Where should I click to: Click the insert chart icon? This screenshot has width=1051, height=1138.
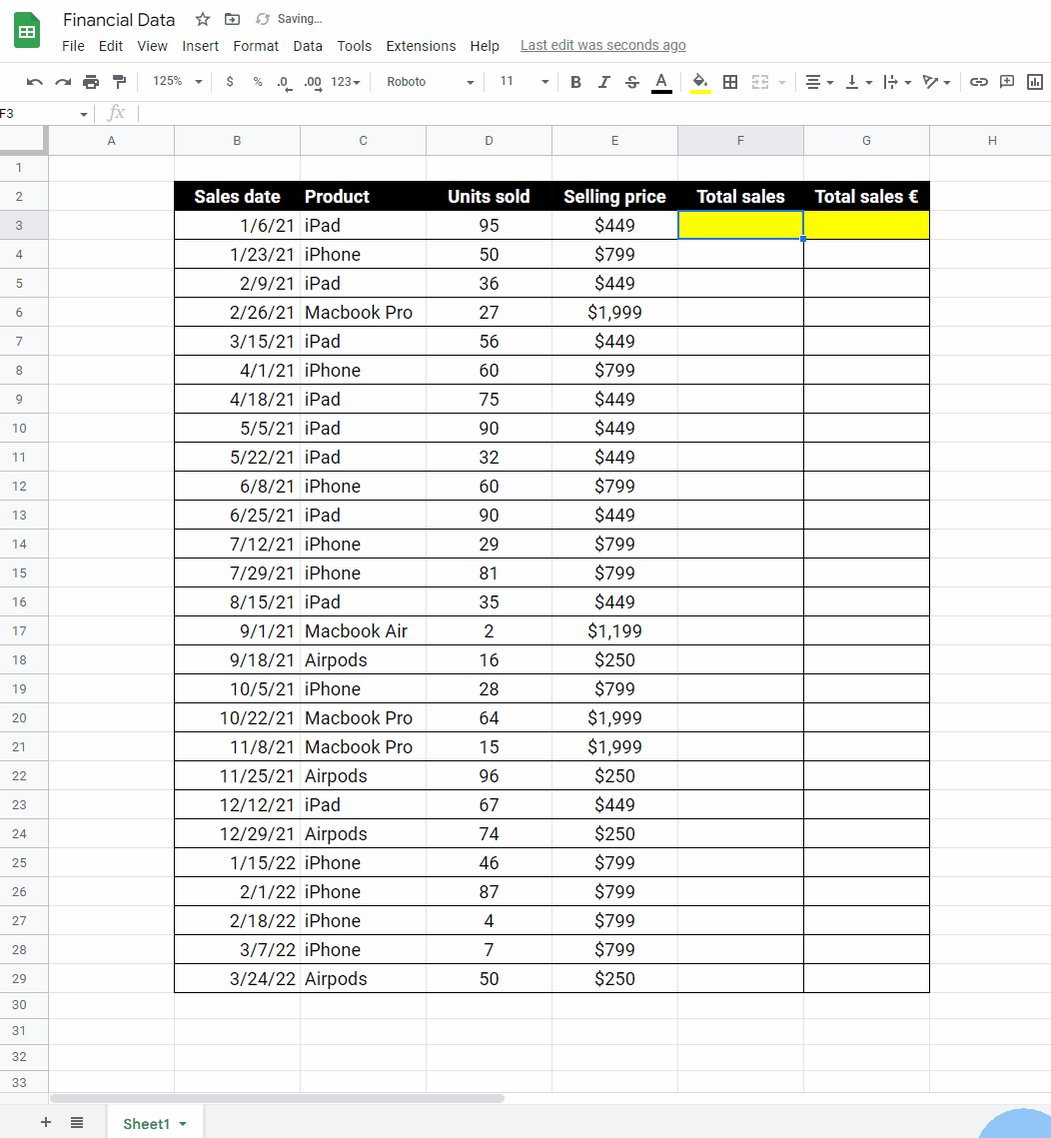pyautogui.click(x=1035, y=82)
